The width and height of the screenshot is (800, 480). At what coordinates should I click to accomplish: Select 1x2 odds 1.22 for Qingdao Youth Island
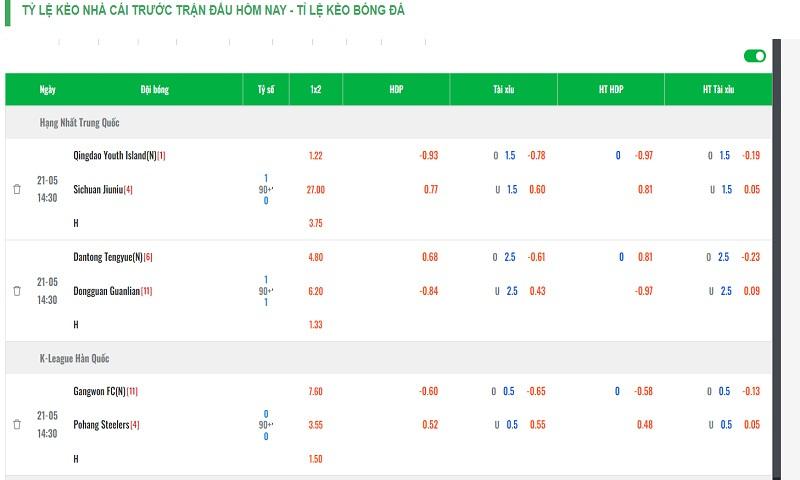click(x=316, y=156)
